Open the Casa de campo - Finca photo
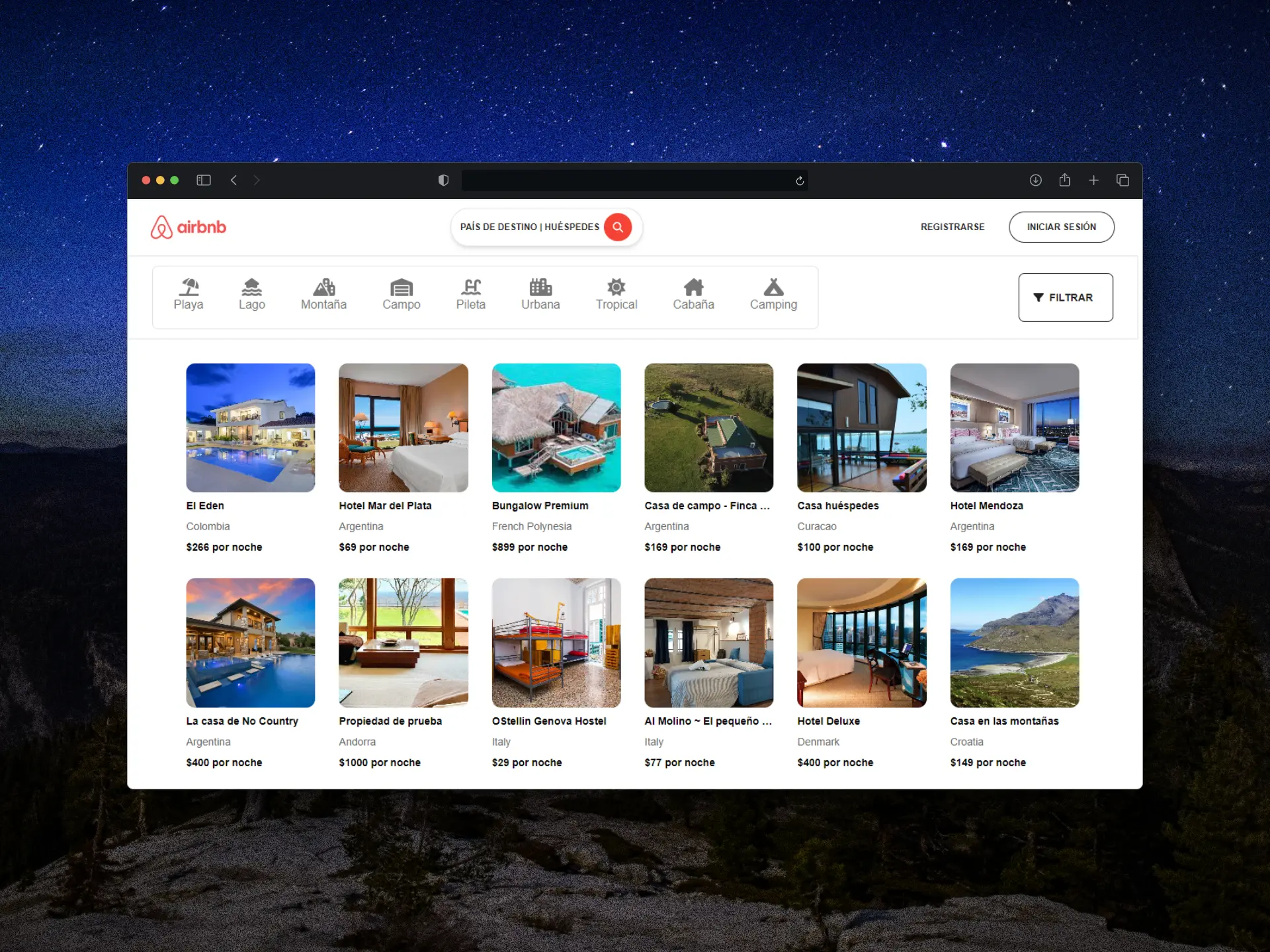This screenshot has height=952, width=1270. pos(709,428)
